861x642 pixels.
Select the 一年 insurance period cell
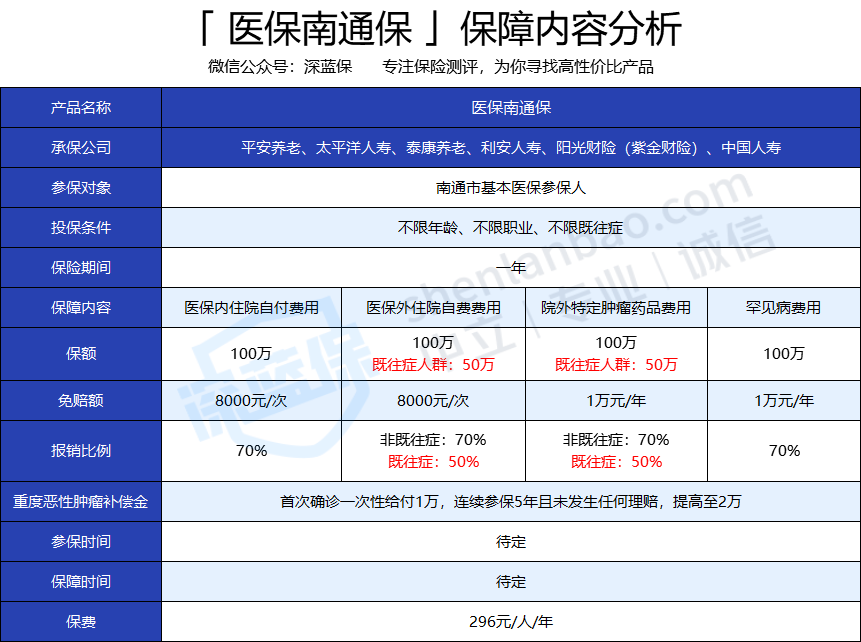510,267
